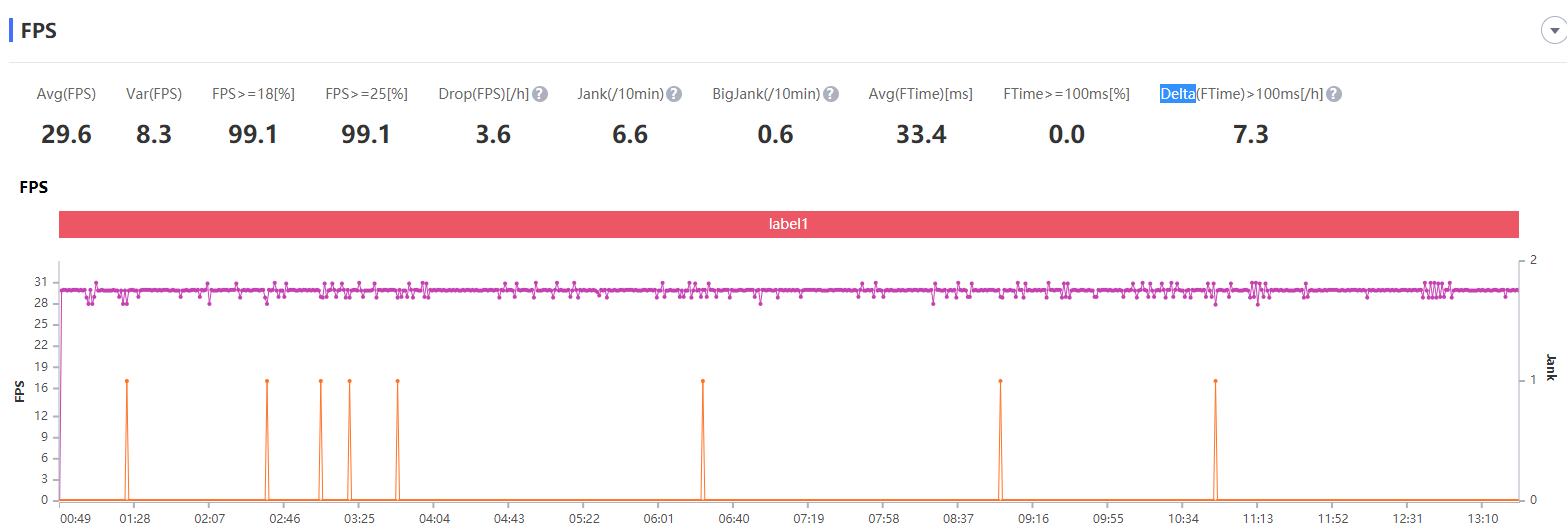Viewport: 1567px width, 528px height.
Task: Open help icon next to Jank(/10min)
Action: click(674, 94)
